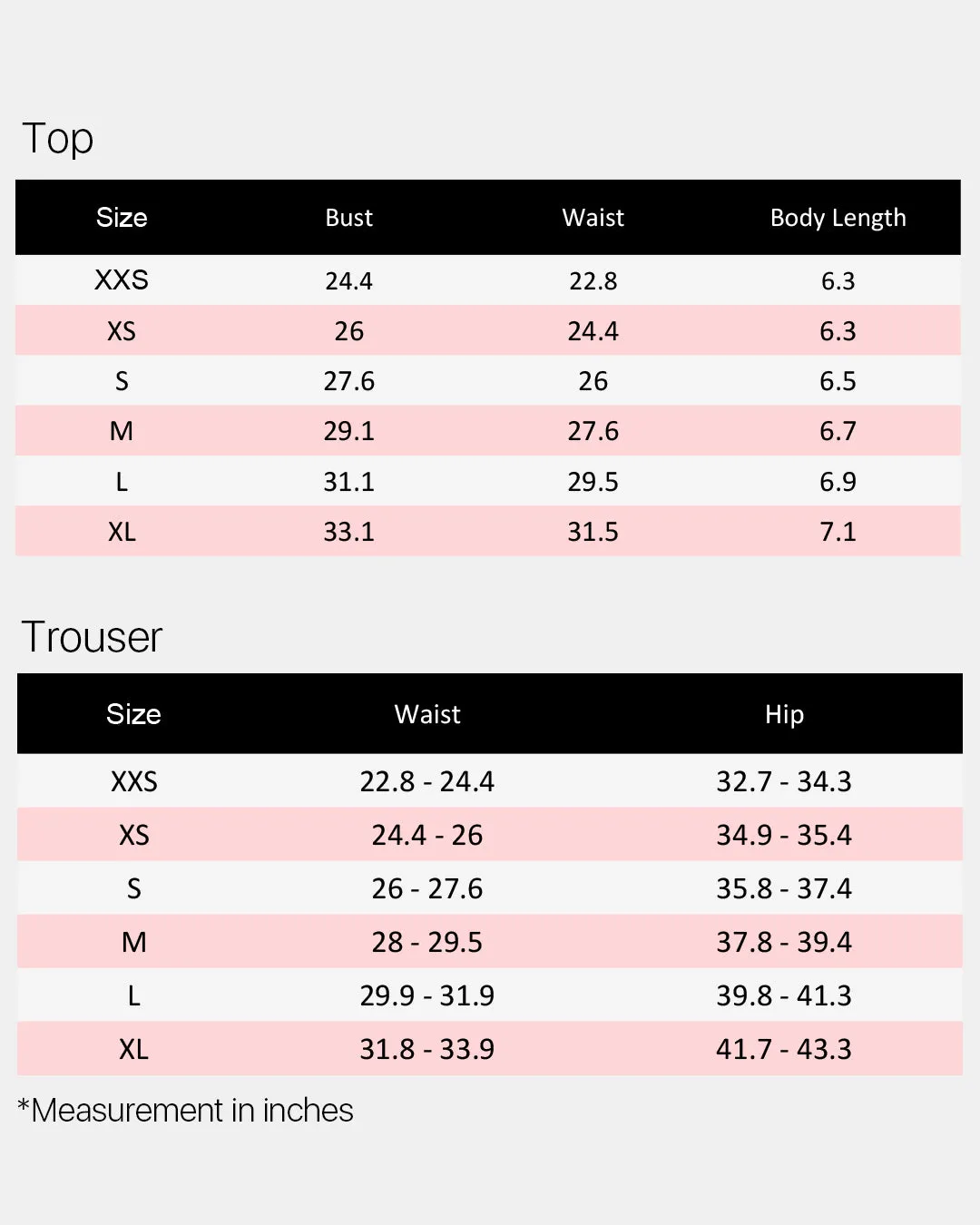980x1225 pixels.
Task: Select the Bust column header
Action: click(x=349, y=218)
